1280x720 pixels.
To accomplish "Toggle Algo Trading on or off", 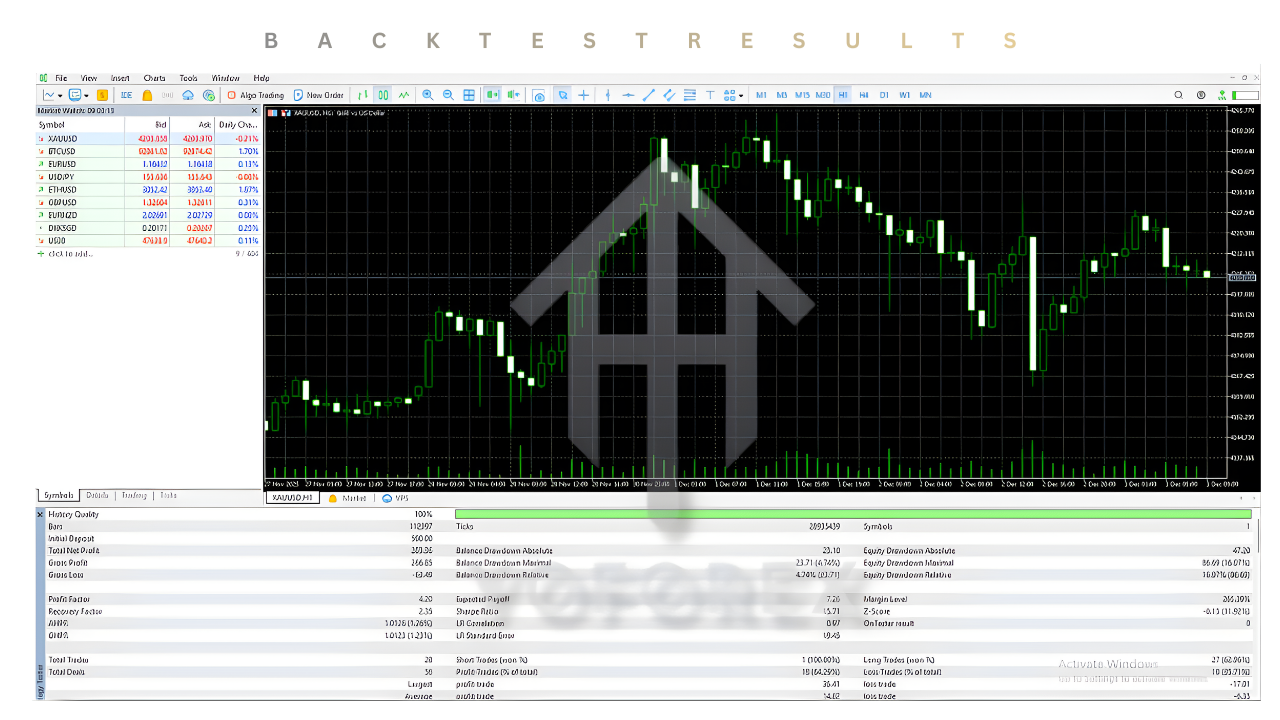I will click(x=255, y=95).
